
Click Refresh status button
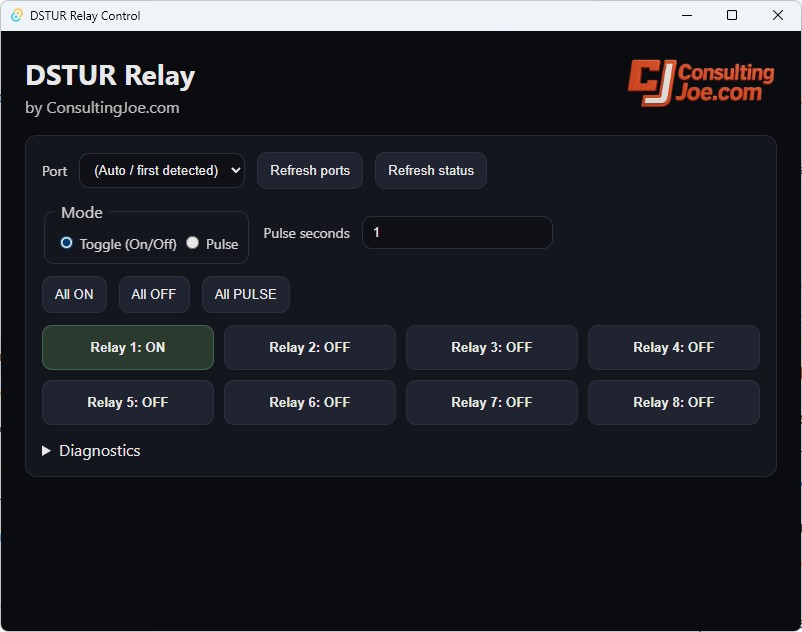[431, 171]
